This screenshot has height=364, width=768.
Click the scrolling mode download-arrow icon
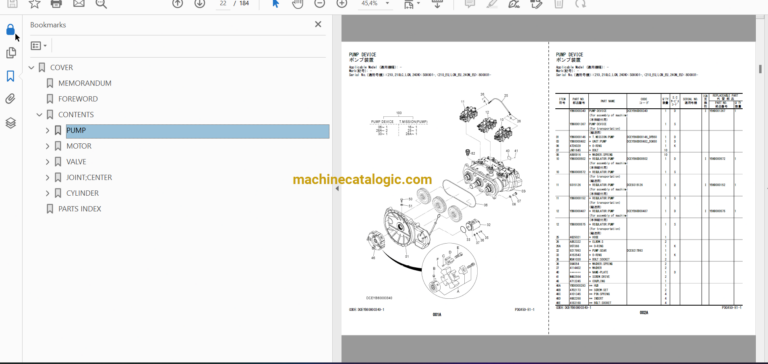pyautogui.click(x=437, y=3)
